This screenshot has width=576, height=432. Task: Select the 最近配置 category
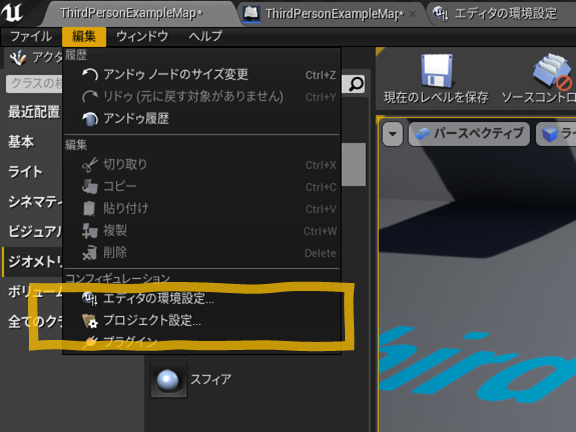34,112
